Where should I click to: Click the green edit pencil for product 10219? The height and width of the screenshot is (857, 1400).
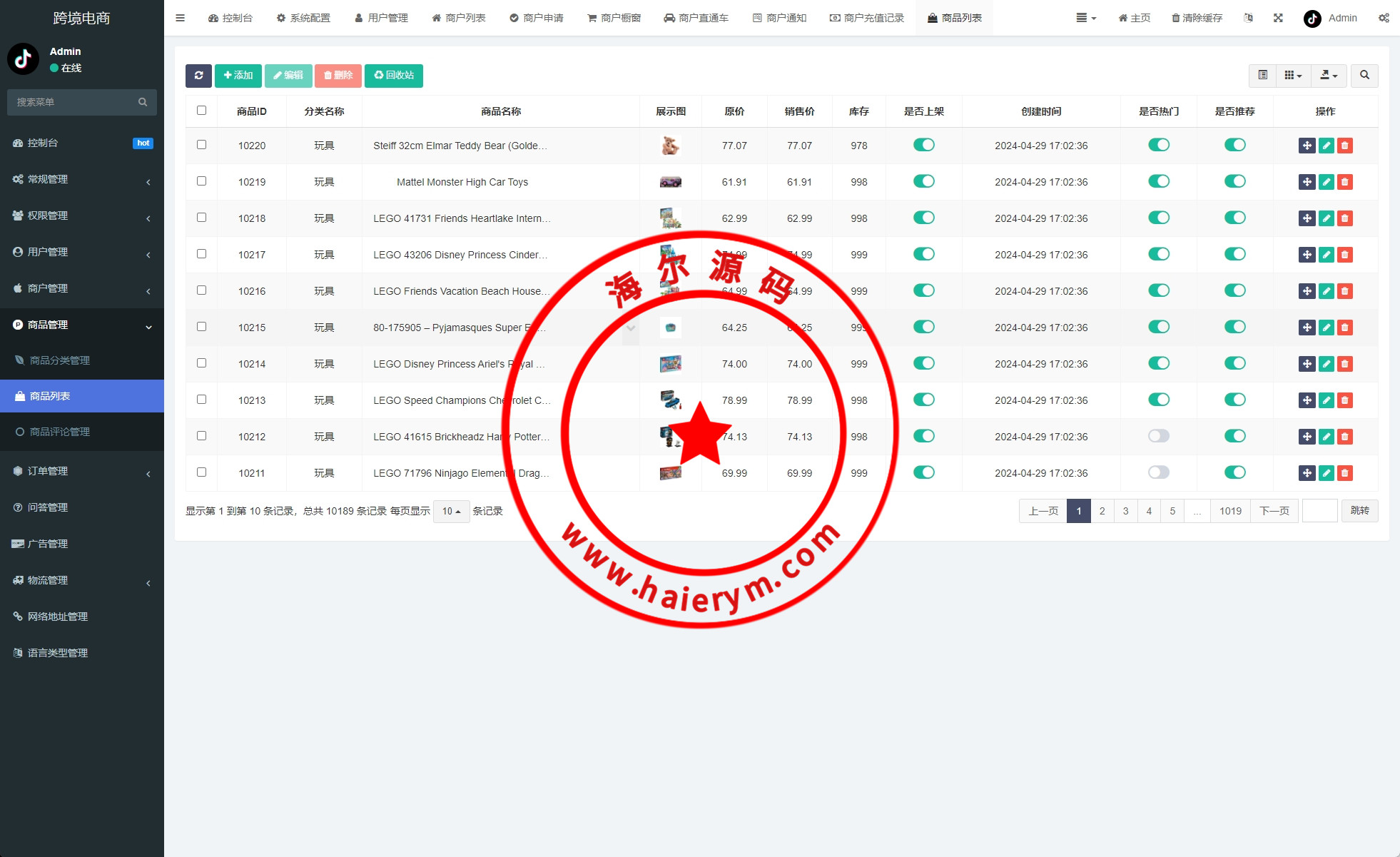tap(1326, 182)
